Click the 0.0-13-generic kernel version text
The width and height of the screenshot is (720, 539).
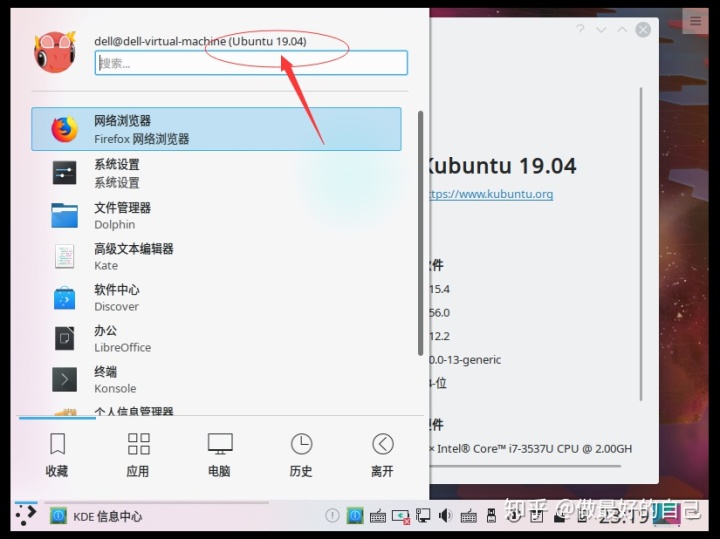465,359
